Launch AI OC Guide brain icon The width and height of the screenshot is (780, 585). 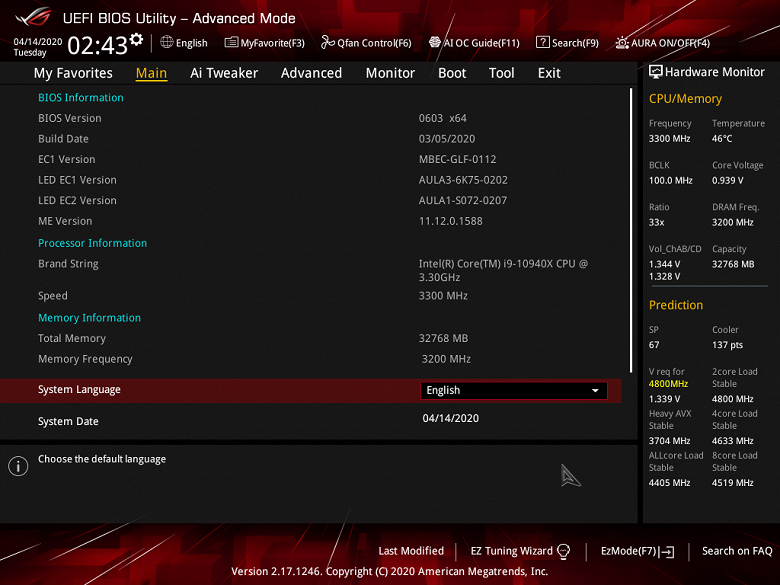point(435,42)
